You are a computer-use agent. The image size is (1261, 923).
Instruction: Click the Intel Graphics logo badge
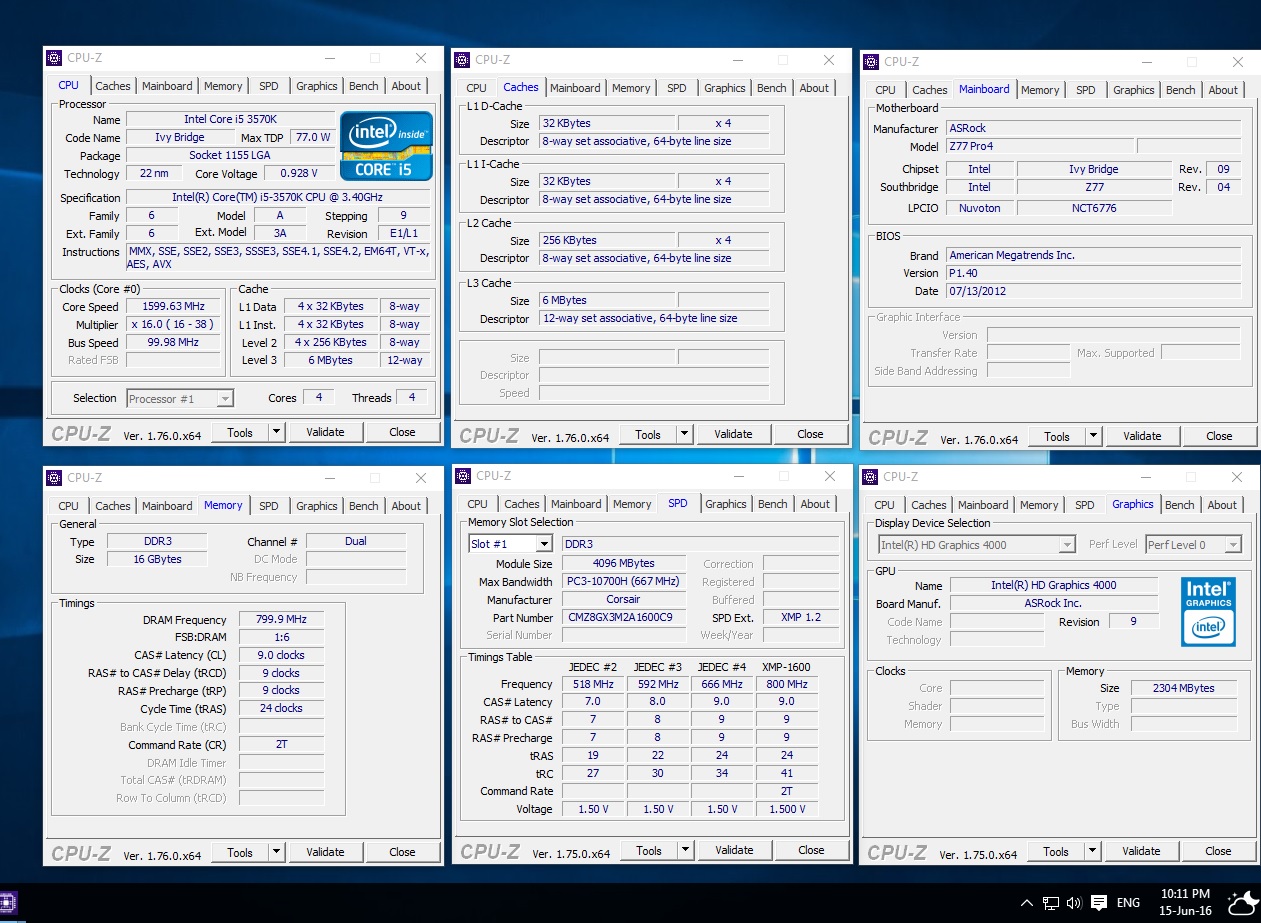(1208, 611)
